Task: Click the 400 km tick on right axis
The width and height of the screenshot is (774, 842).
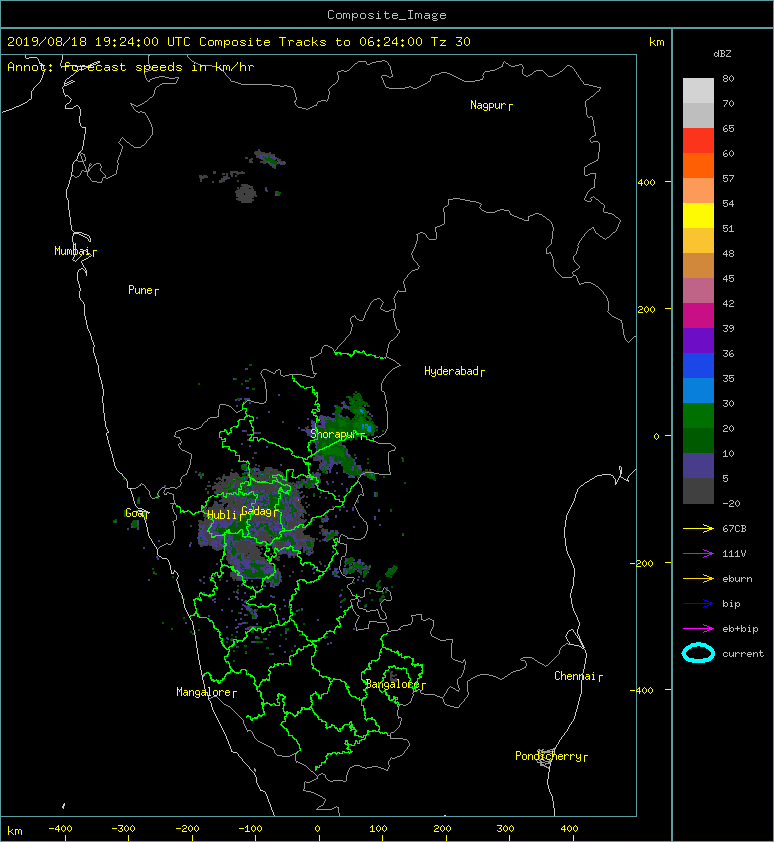Action: pyautogui.click(x=646, y=183)
